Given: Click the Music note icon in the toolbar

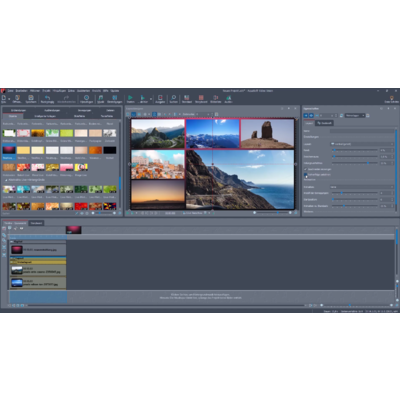Looking at the screenshot, I should coord(101,99).
